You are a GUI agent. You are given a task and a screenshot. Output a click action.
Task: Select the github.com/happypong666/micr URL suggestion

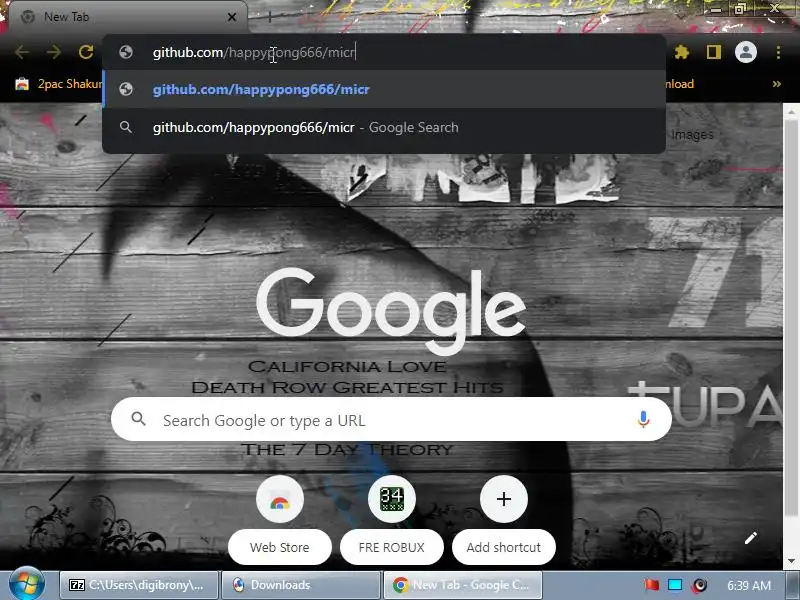pyautogui.click(x=384, y=89)
